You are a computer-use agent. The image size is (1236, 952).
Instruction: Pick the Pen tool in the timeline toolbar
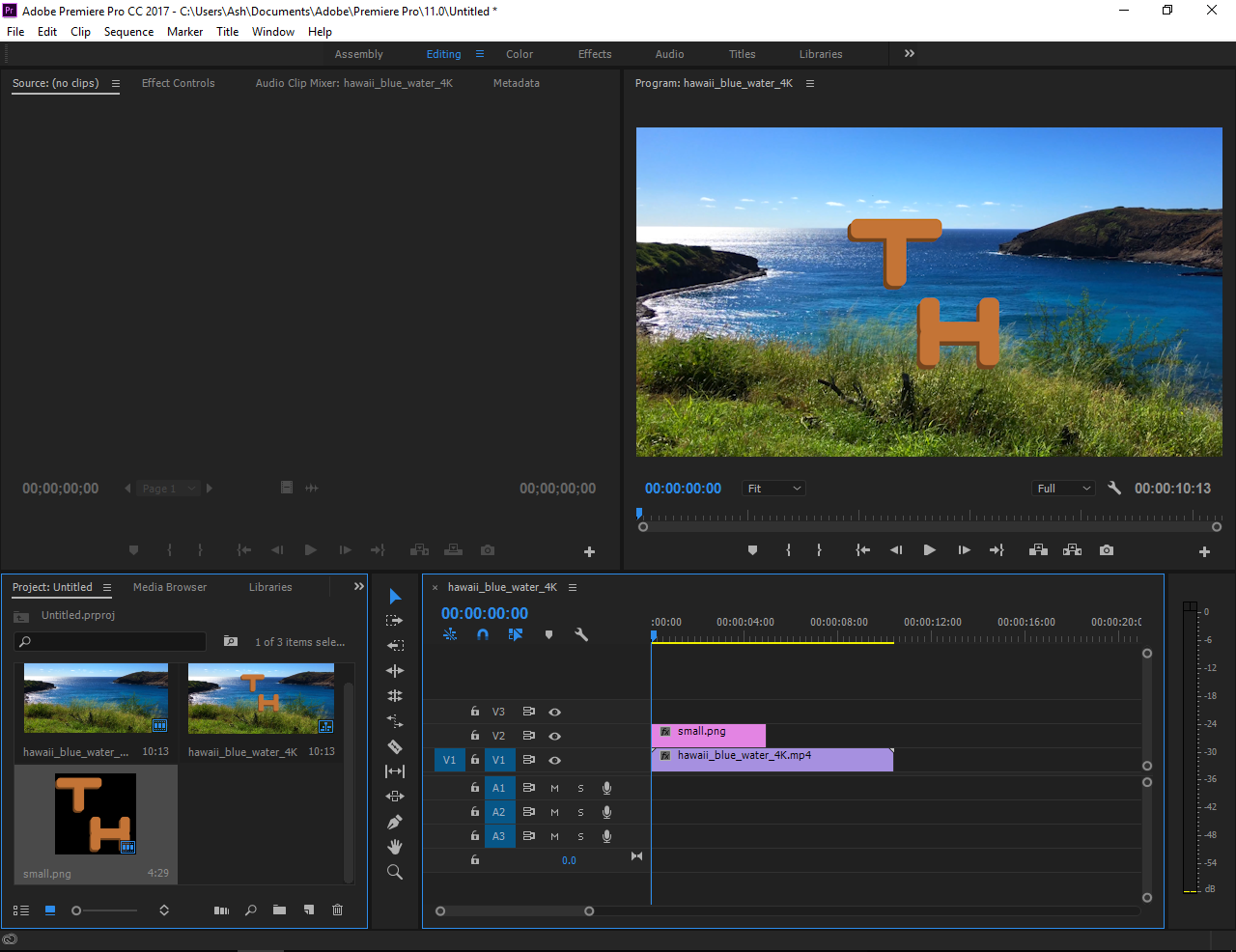(x=395, y=822)
